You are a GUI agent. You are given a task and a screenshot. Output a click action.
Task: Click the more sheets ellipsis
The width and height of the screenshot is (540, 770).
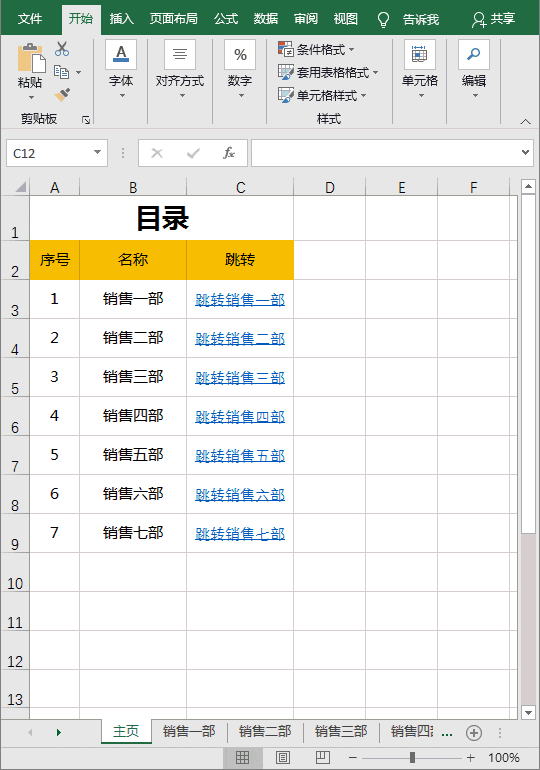447,733
